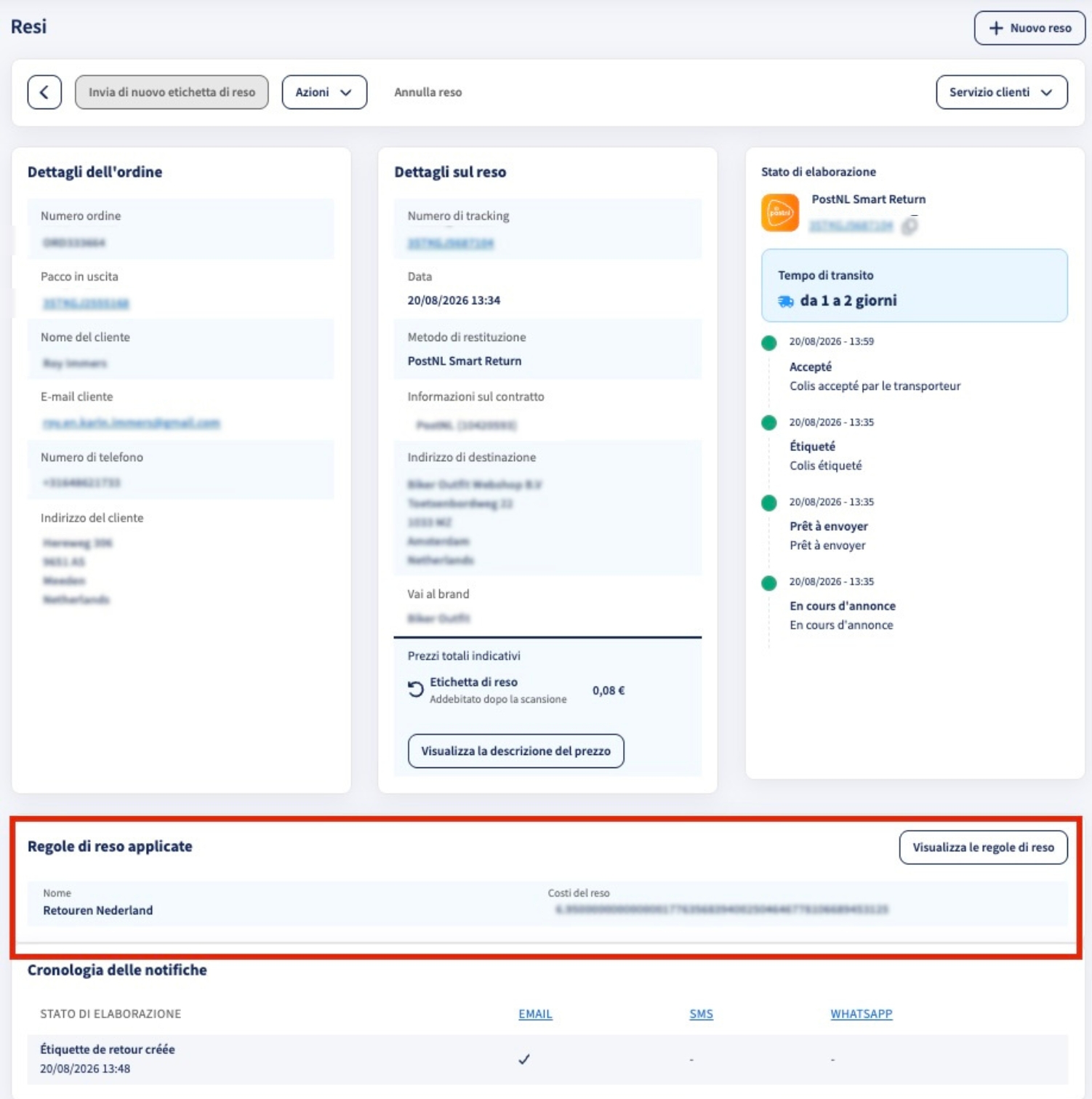Screen dimensions: 1092x1099
Task: Click the transit time 'da 1 a 2 giorni'
Action: [x=848, y=301]
